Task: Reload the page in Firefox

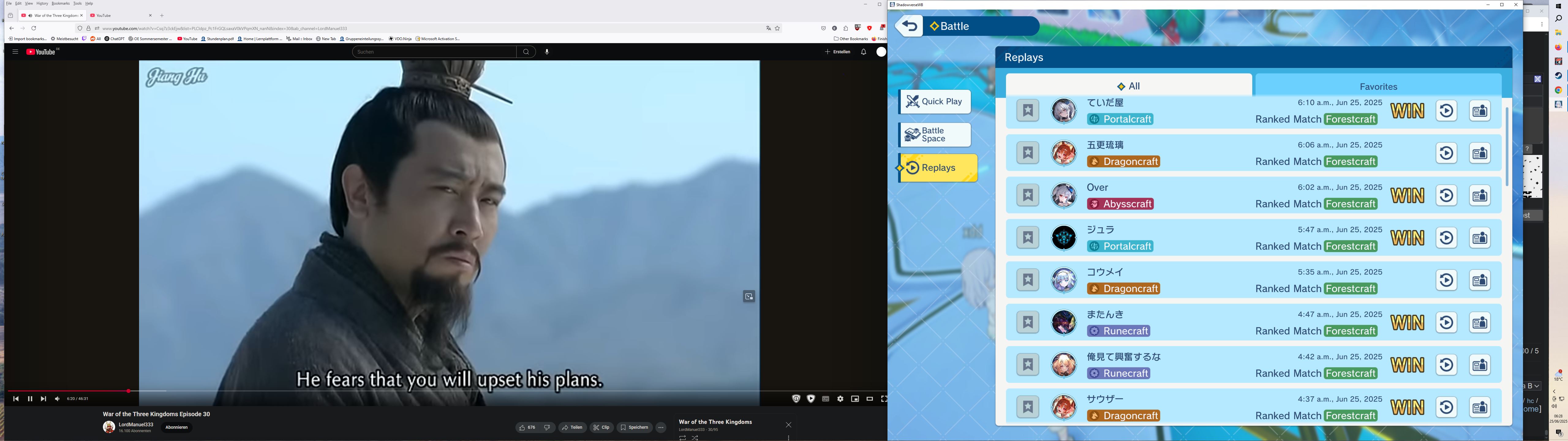Action: (34, 28)
